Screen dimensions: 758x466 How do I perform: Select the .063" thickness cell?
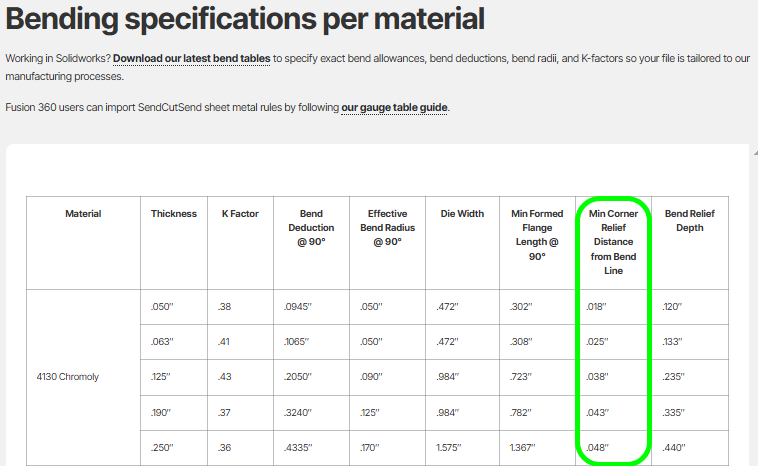point(162,342)
